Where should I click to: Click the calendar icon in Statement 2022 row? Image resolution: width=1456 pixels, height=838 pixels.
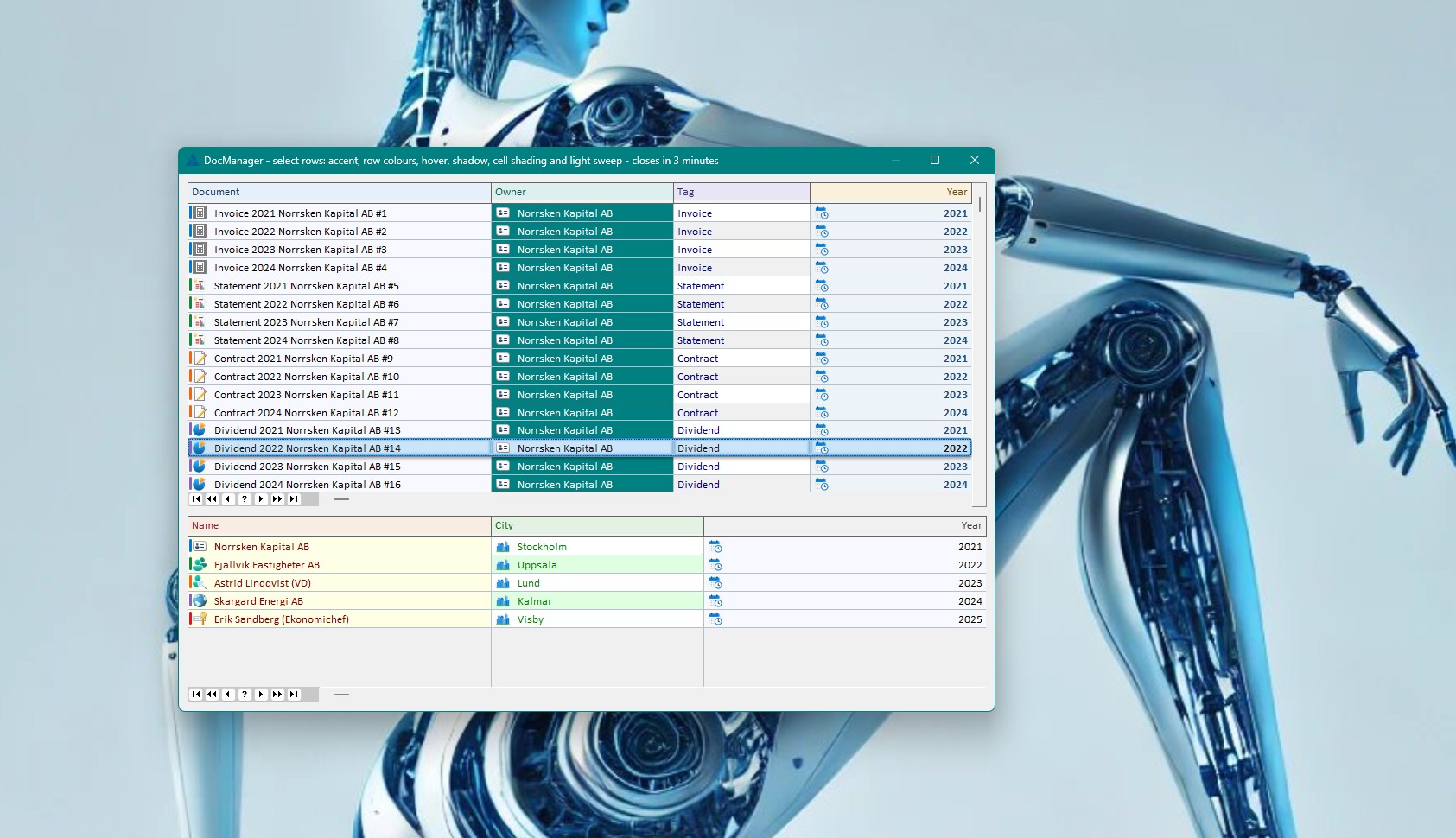pyautogui.click(x=822, y=303)
